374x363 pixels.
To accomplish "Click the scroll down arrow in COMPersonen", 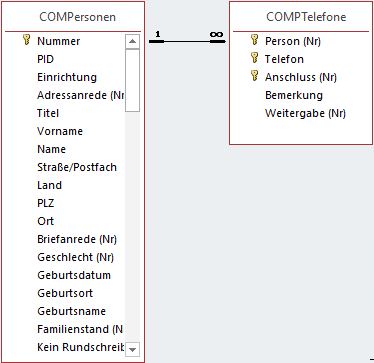I will [132, 349].
